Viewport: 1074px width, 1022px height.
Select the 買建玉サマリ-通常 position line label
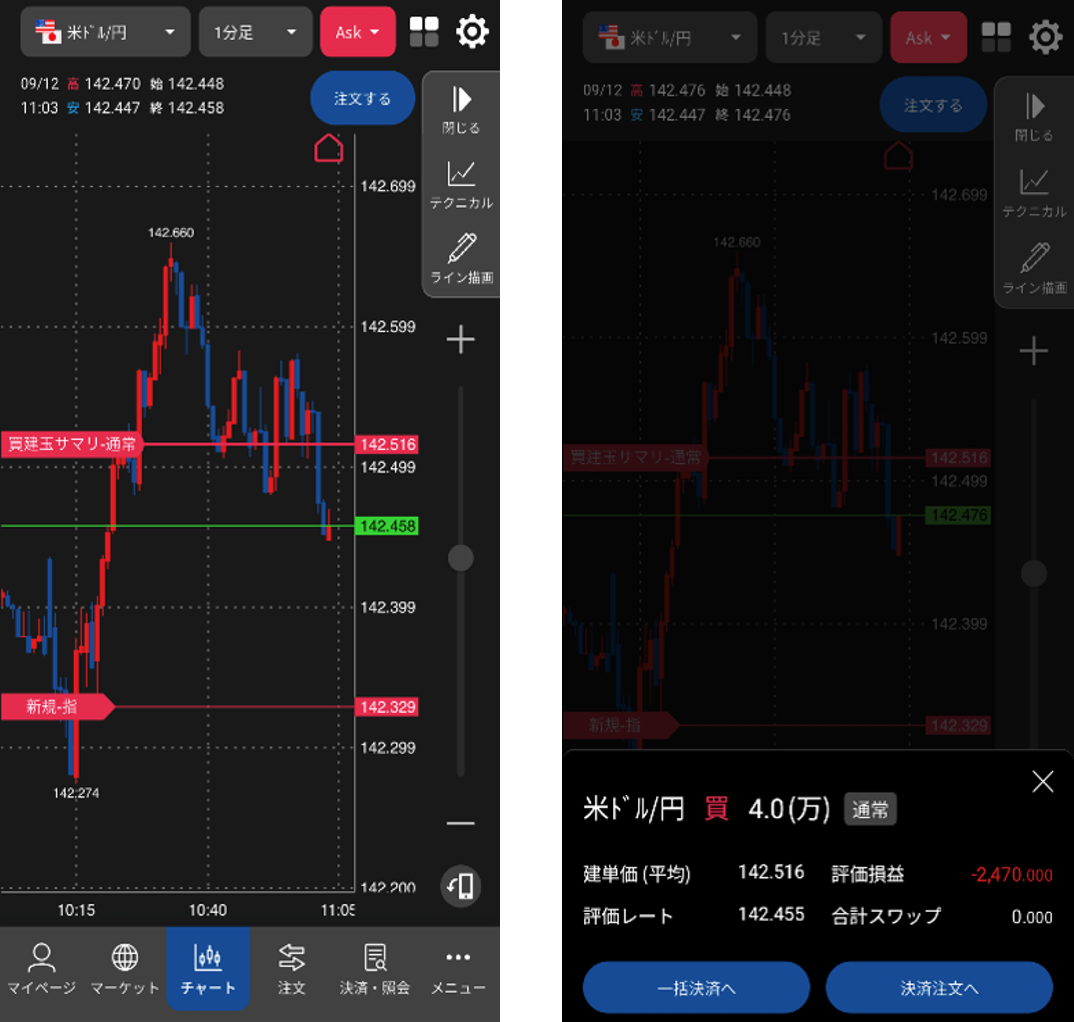73,444
